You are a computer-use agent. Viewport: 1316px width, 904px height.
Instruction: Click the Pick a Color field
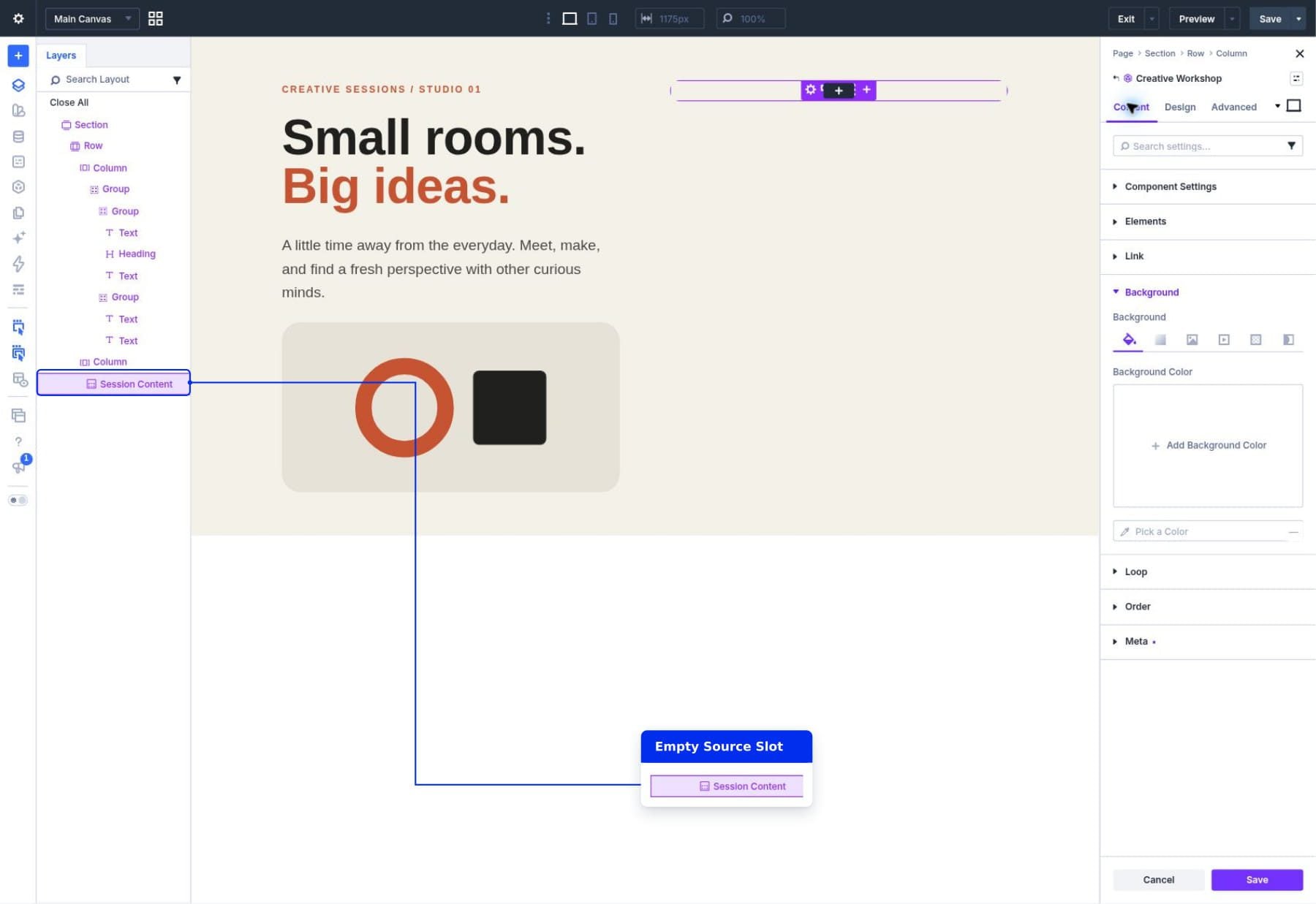(x=1208, y=531)
